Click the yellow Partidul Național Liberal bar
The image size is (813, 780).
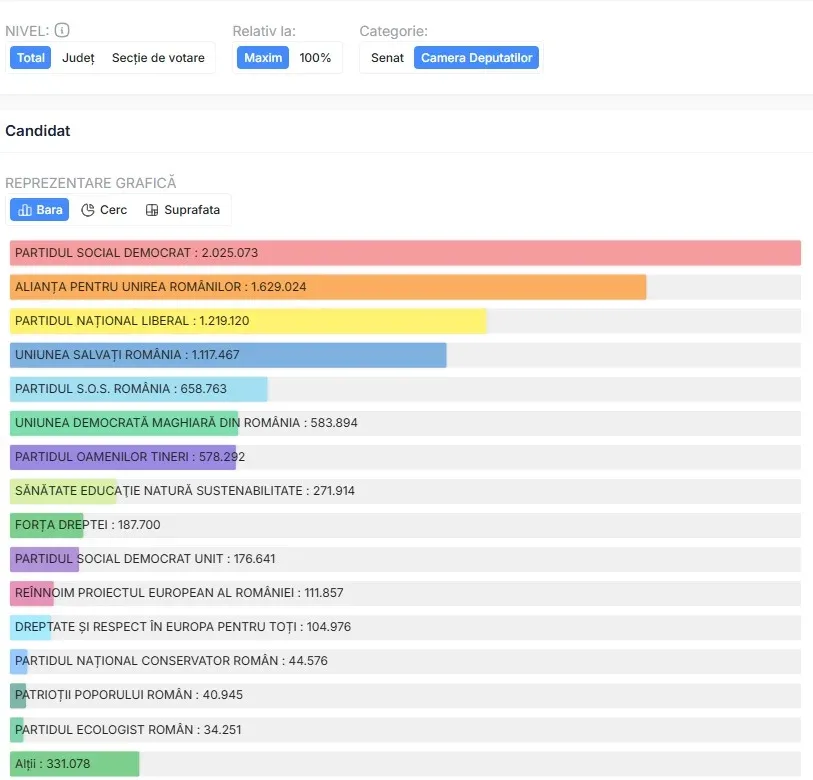248,321
